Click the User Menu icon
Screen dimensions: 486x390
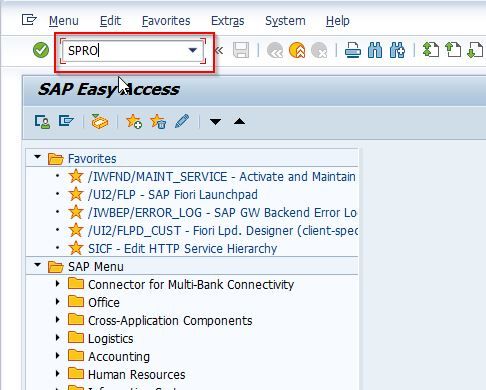pyautogui.click(x=42, y=121)
